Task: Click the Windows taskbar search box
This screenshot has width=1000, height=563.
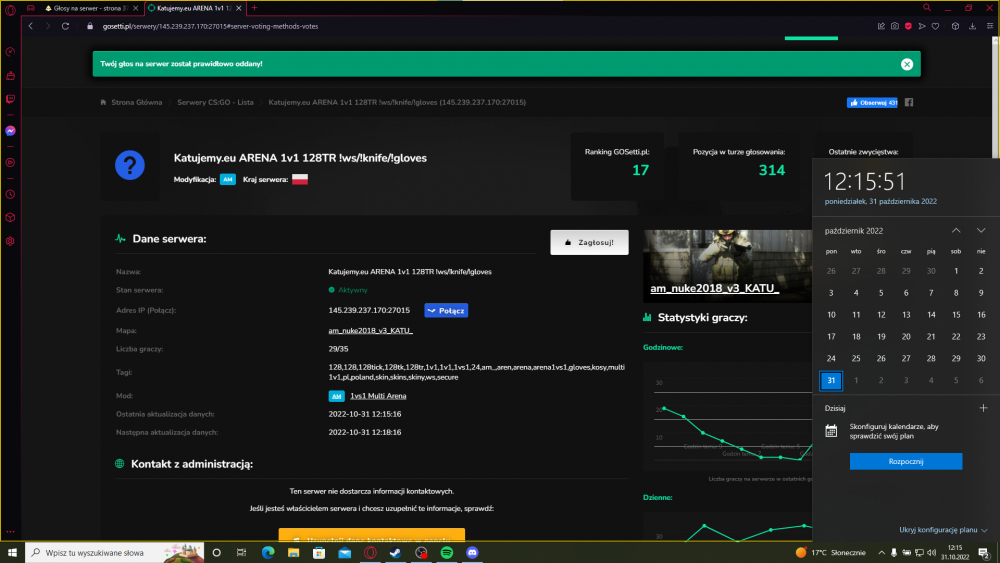Action: tap(115, 552)
